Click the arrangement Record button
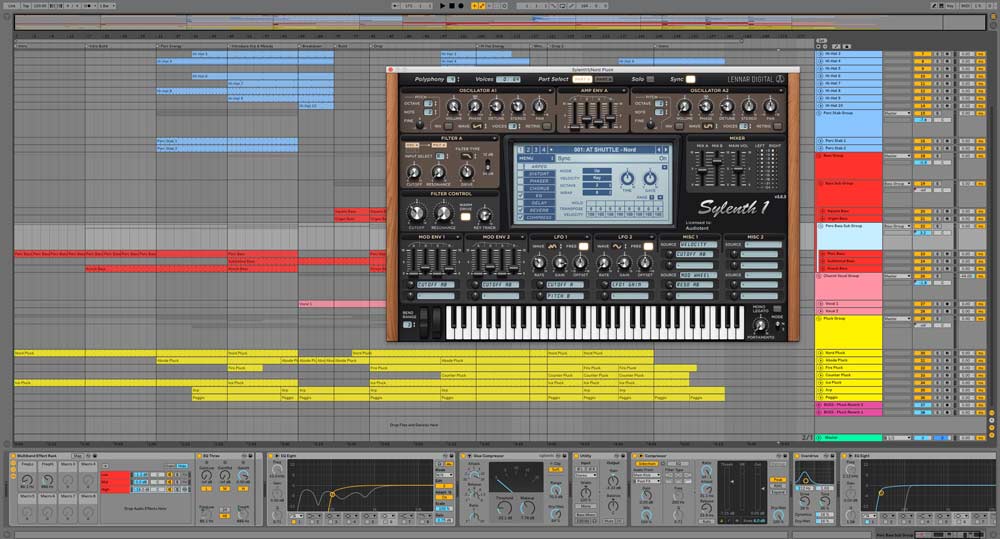The height and width of the screenshot is (539, 1000). [x=463, y=6]
